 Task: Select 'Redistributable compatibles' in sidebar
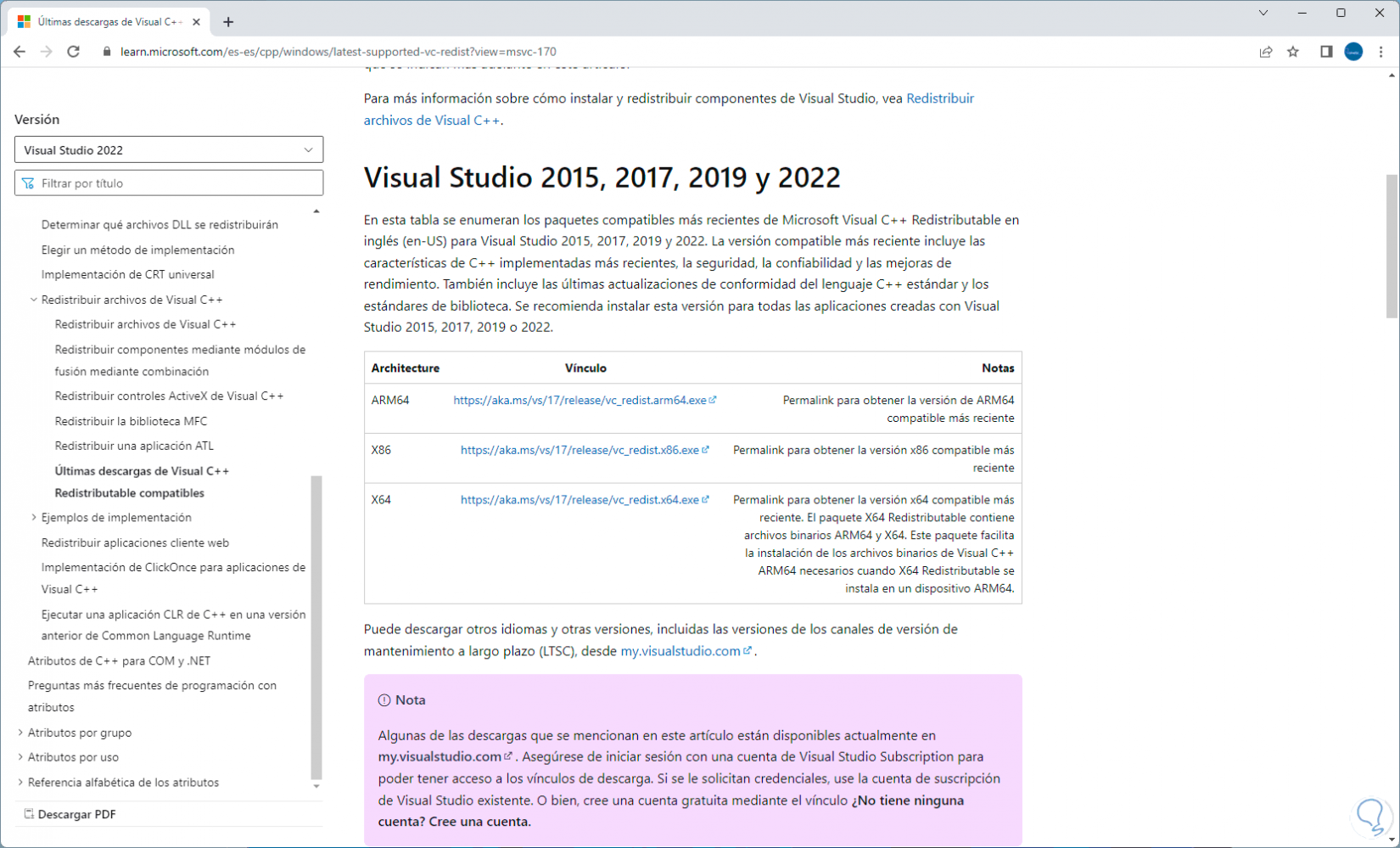pyautogui.click(x=129, y=493)
